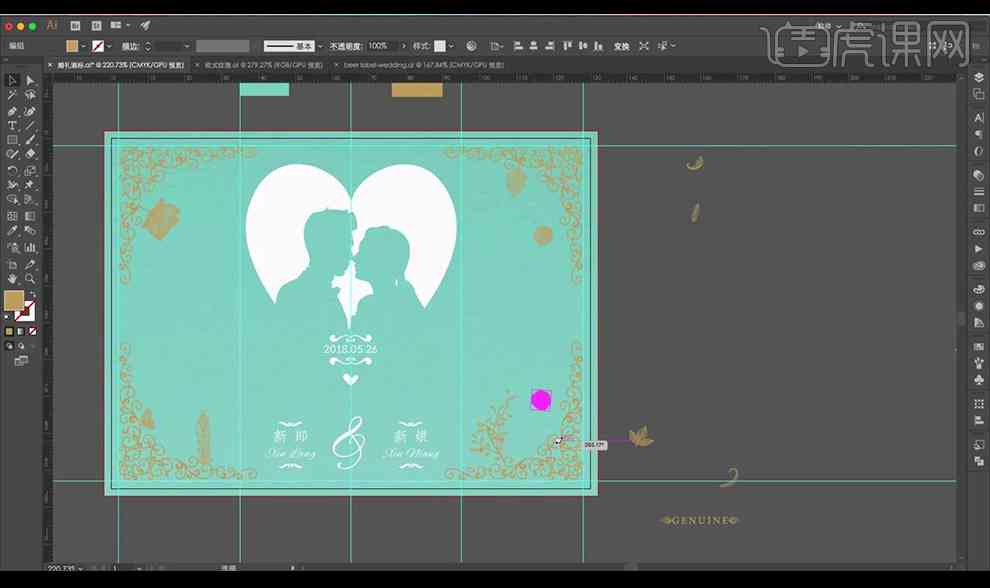This screenshot has height=588, width=990.
Task: Open the stroke color dropdown in control bar
Action: click(109, 46)
